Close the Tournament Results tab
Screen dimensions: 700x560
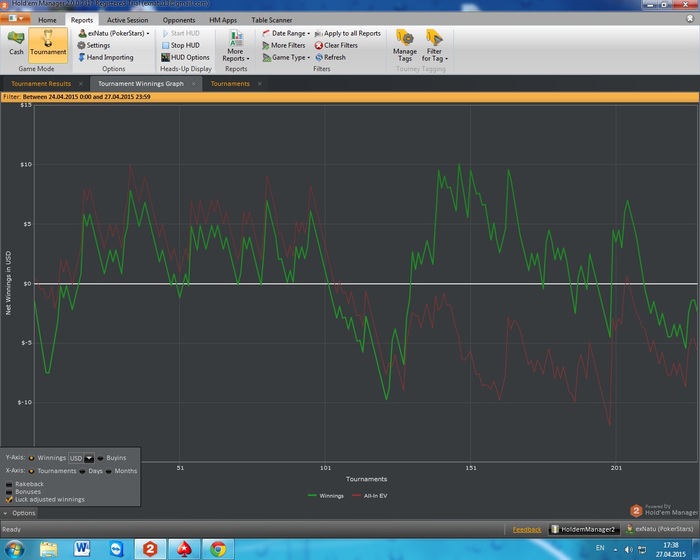click(x=81, y=84)
